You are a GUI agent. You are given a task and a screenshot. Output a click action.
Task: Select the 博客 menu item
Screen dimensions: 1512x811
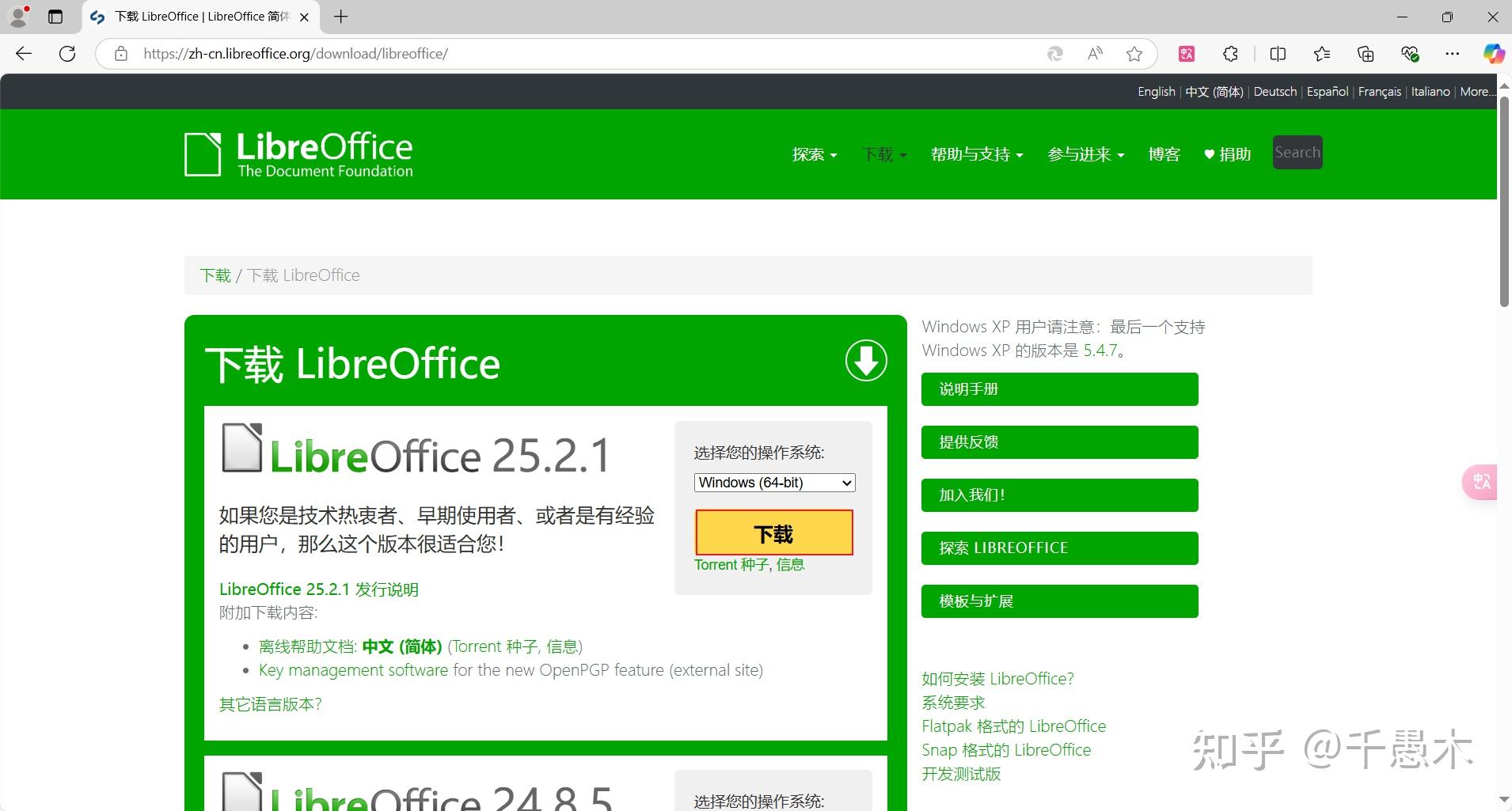(x=1164, y=154)
